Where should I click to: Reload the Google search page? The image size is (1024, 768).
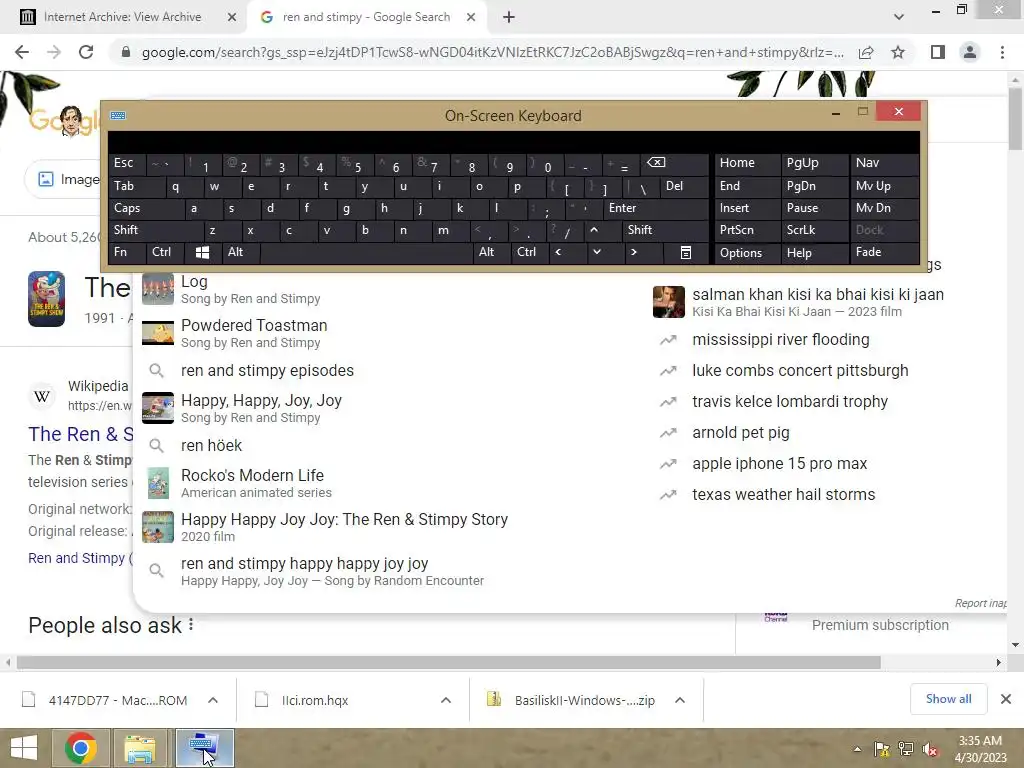[86, 52]
